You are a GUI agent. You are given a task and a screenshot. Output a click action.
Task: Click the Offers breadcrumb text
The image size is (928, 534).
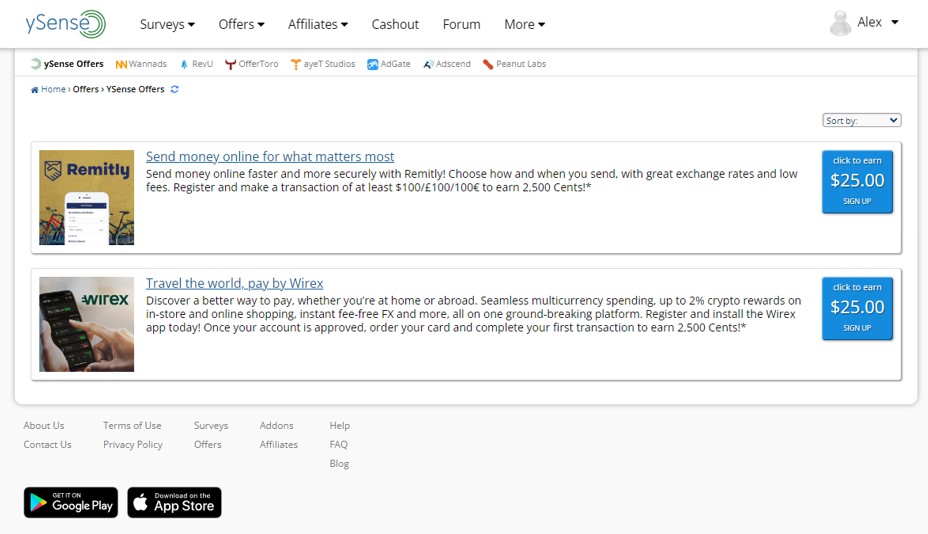pos(86,89)
